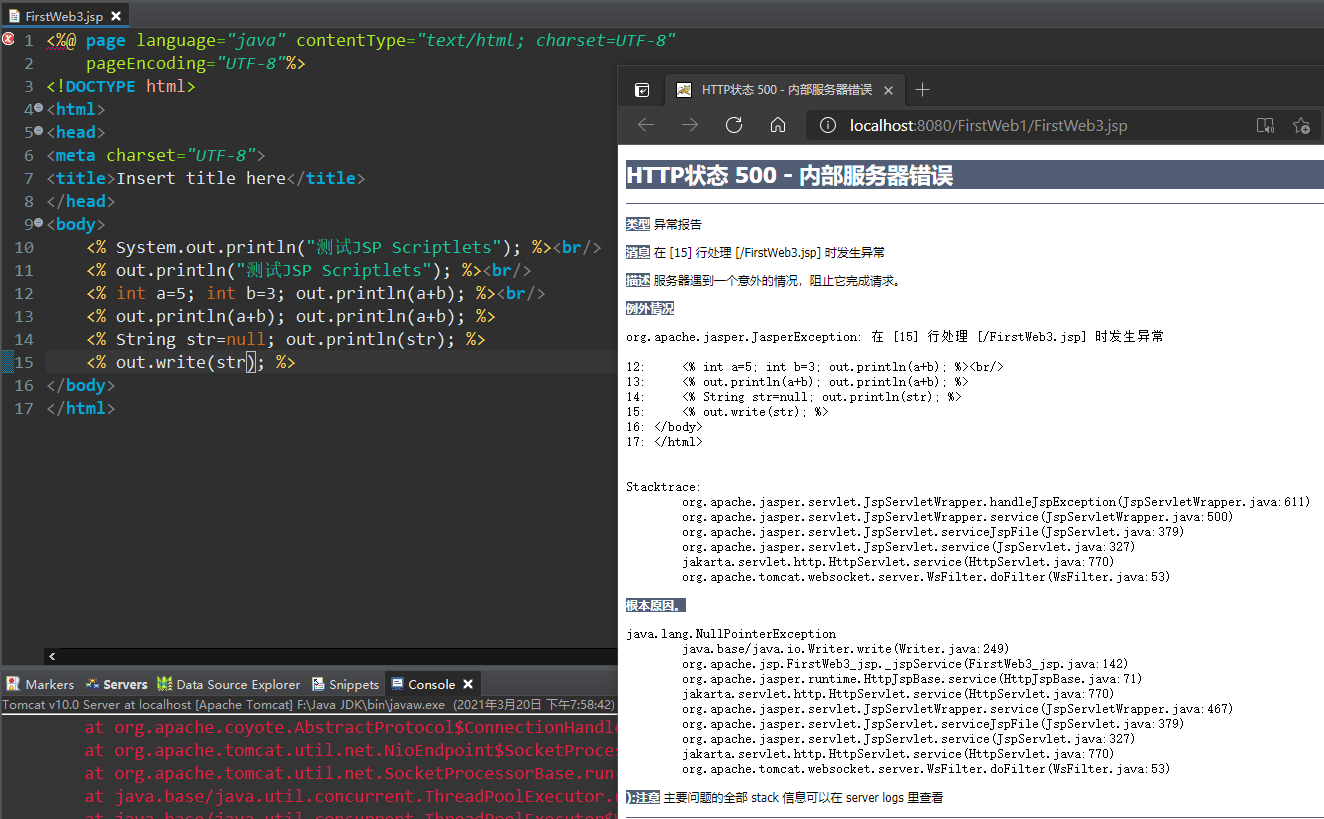Click the System.out.println code on line 10
The image size is (1324, 819).
pyautogui.click(x=319, y=247)
